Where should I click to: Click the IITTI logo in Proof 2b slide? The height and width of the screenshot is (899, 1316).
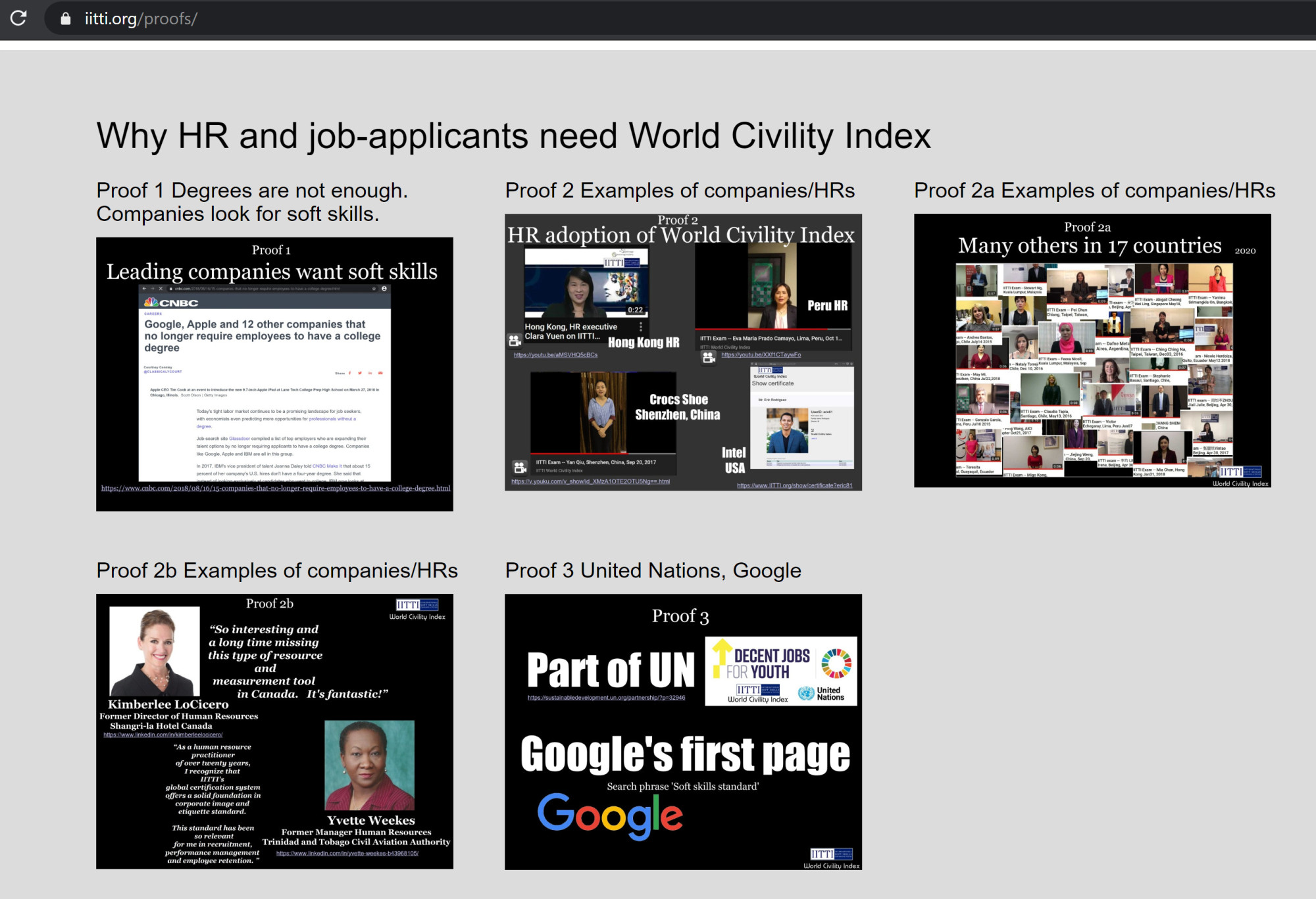[x=417, y=605]
